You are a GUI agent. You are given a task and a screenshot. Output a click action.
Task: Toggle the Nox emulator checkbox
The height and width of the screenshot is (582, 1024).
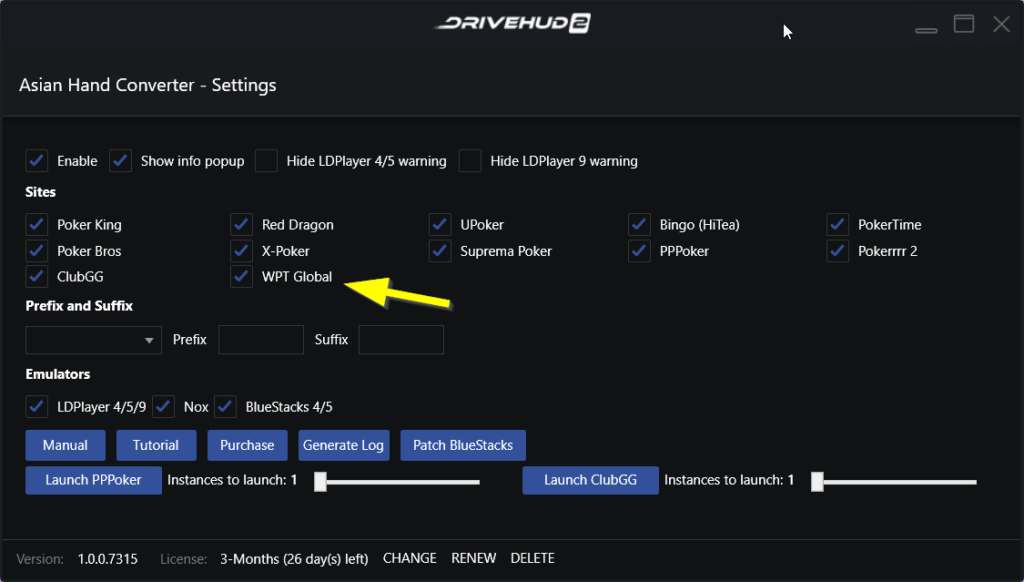163,406
